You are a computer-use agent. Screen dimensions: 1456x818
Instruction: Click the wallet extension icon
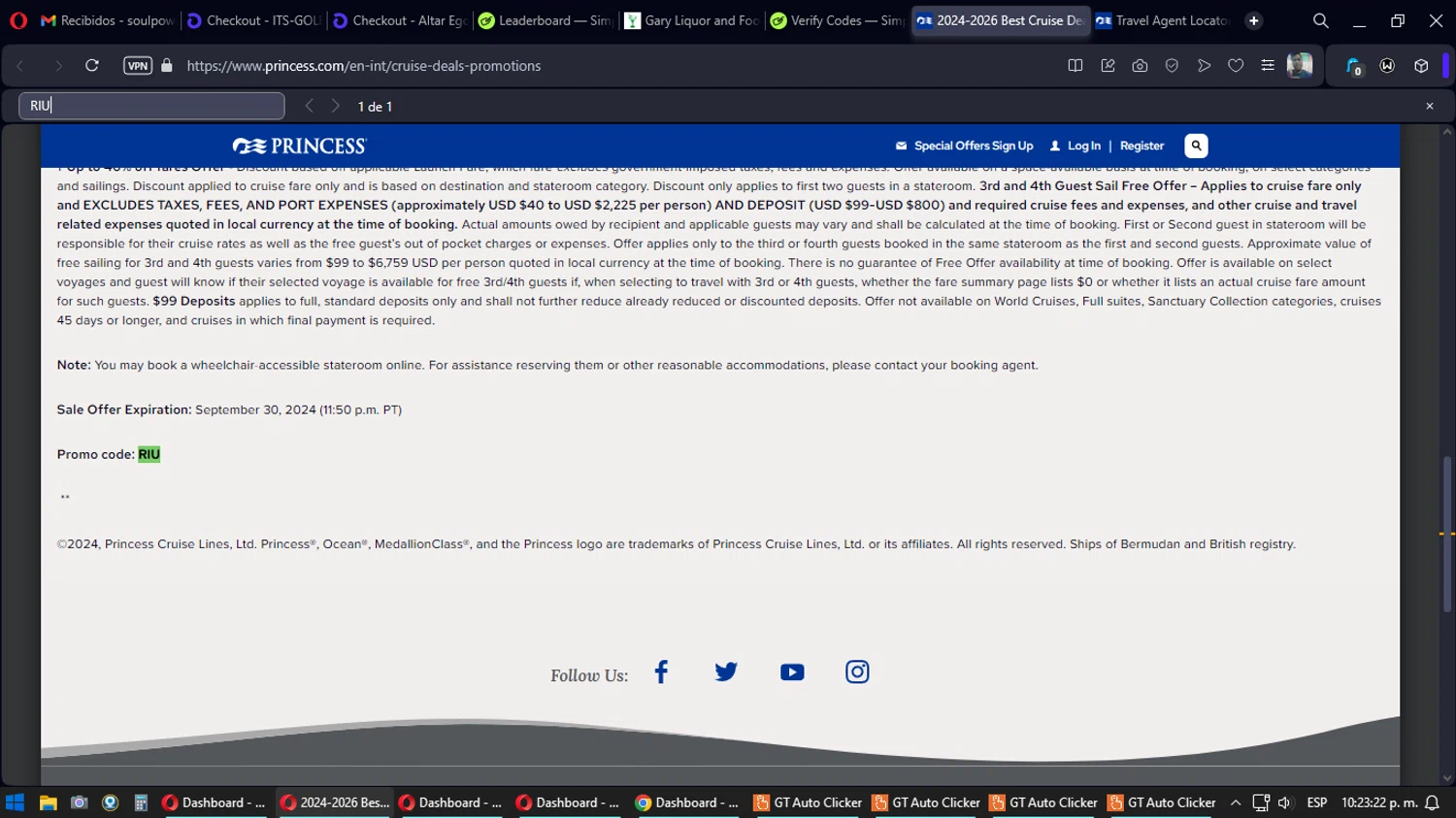pyautogui.click(x=1387, y=66)
